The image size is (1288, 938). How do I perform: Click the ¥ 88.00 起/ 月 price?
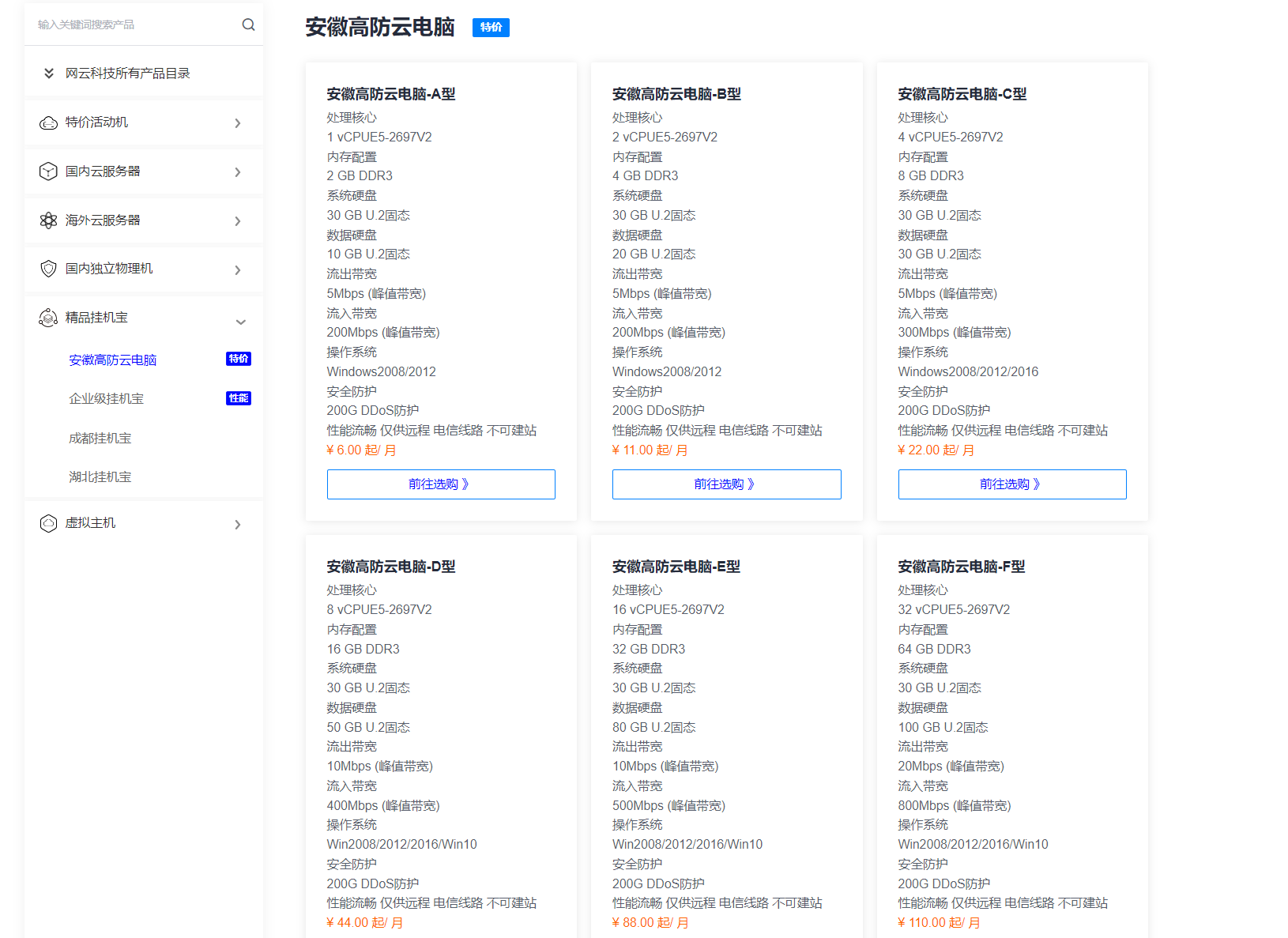pos(650,923)
